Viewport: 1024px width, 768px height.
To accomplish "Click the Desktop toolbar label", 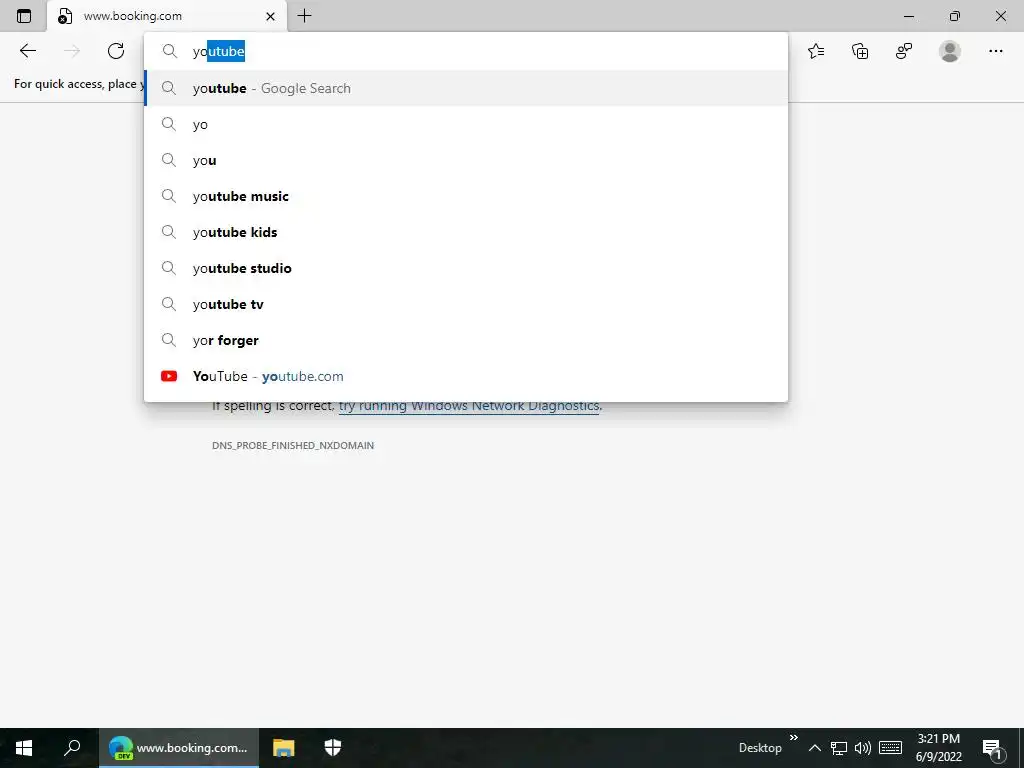I will click(x=760, y=748).
